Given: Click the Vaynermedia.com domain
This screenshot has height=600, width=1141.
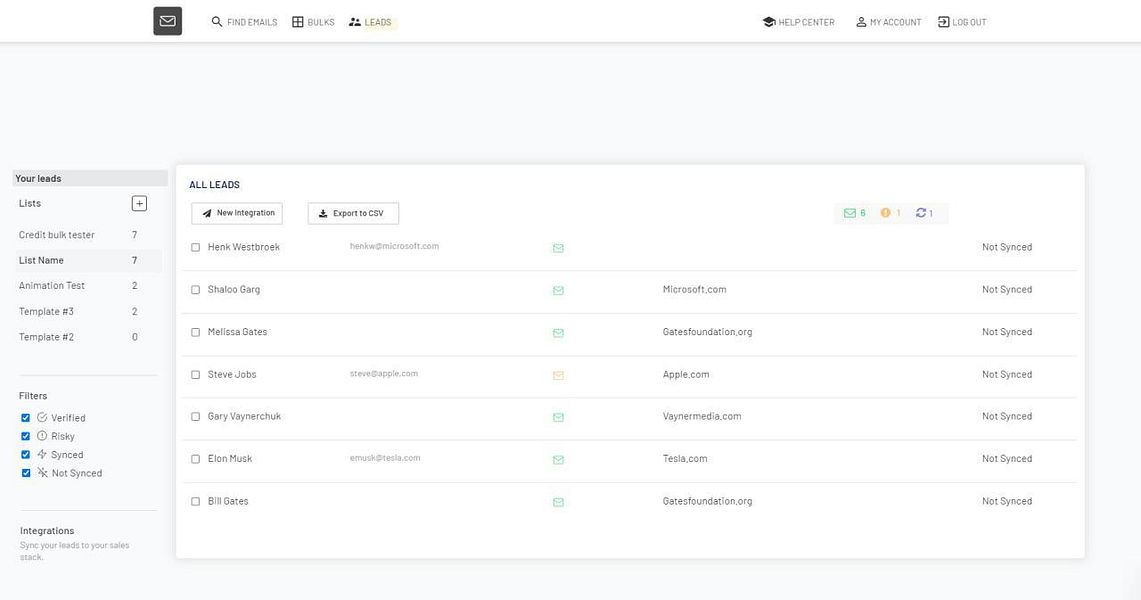Looking at the screenshot, I should pos(701,416).
